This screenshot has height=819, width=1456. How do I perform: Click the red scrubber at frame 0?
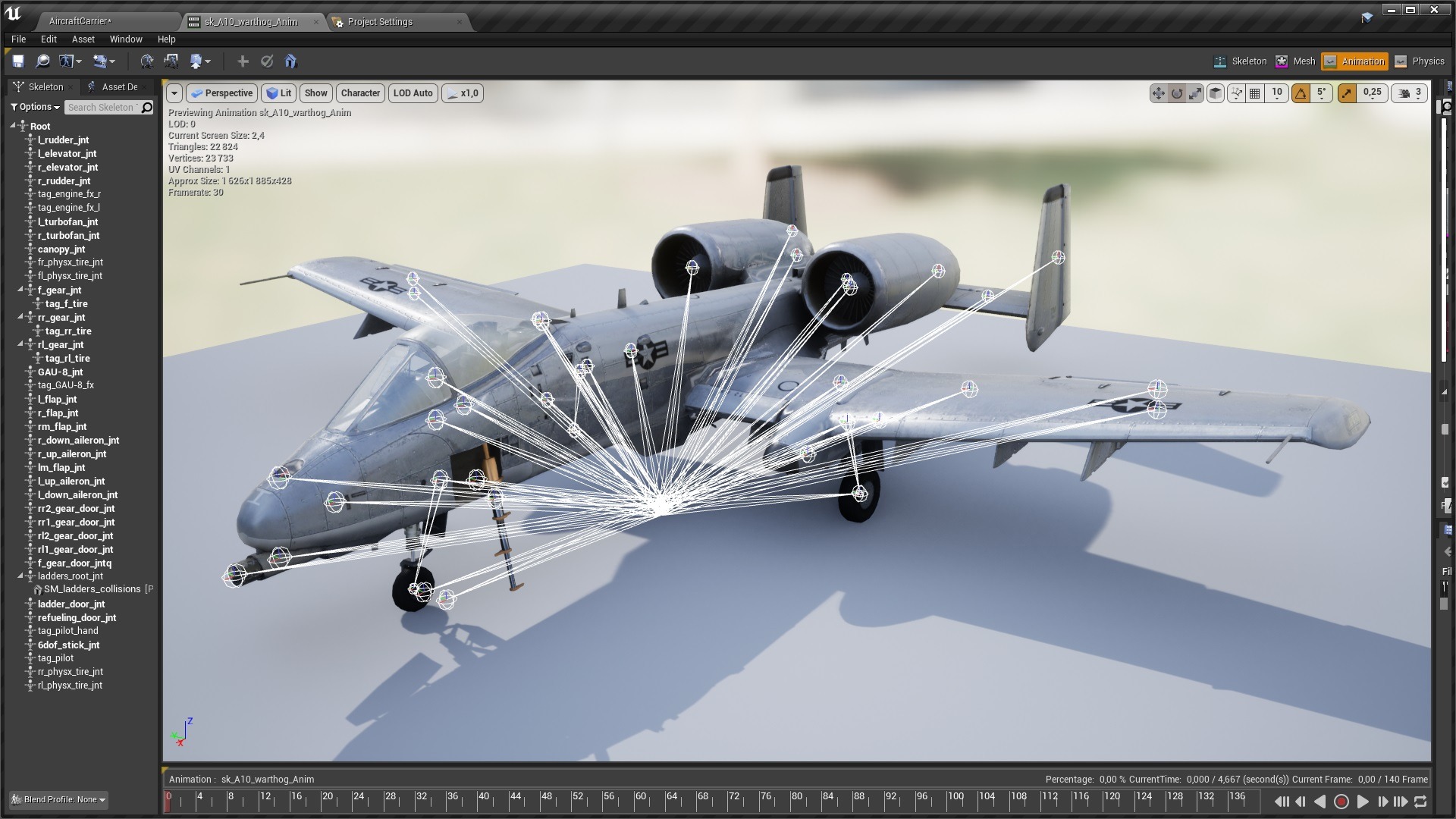pyautogui.click(x=168, y=802)
